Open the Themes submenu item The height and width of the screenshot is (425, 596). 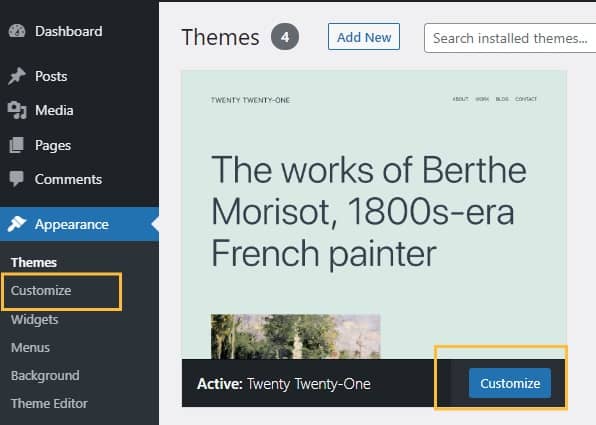pos(34,262)
